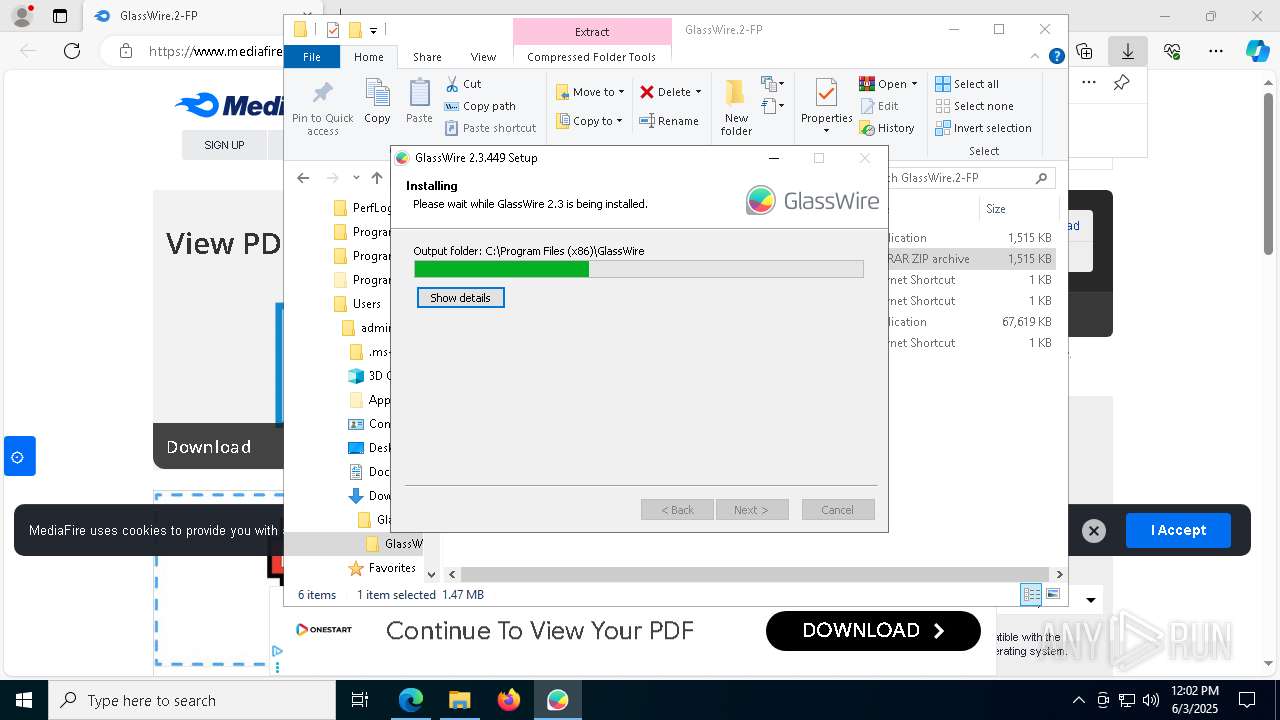Open File tab in File Explorer

(x=312, y=57)
